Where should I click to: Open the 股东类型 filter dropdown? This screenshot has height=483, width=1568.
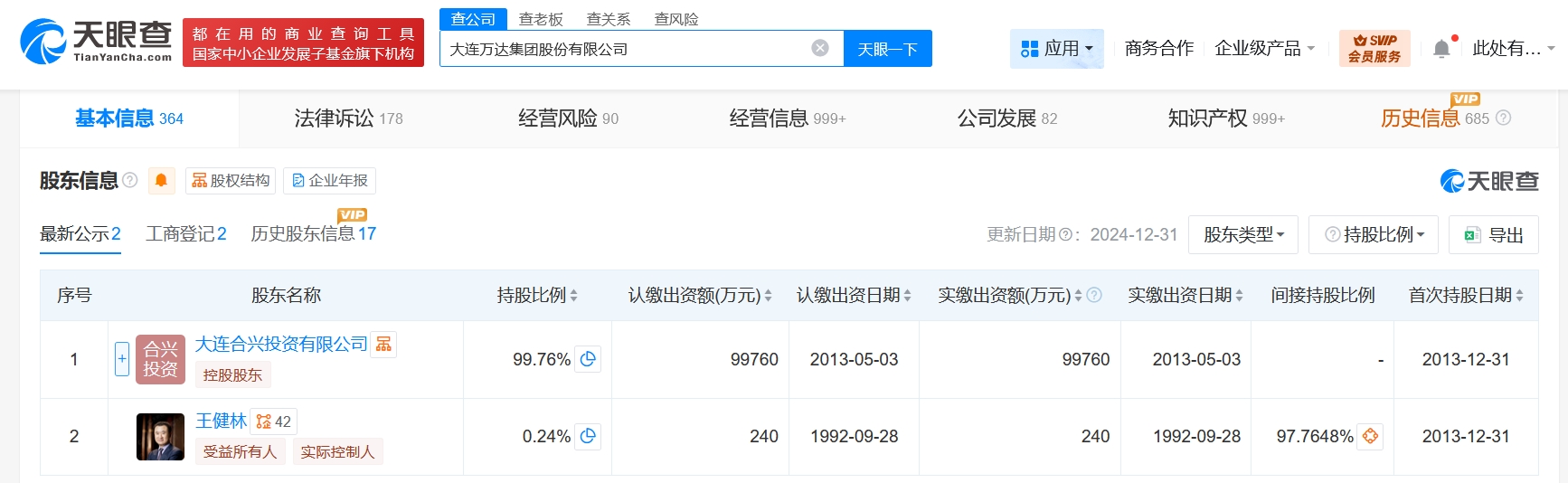tap(1242, 234)
